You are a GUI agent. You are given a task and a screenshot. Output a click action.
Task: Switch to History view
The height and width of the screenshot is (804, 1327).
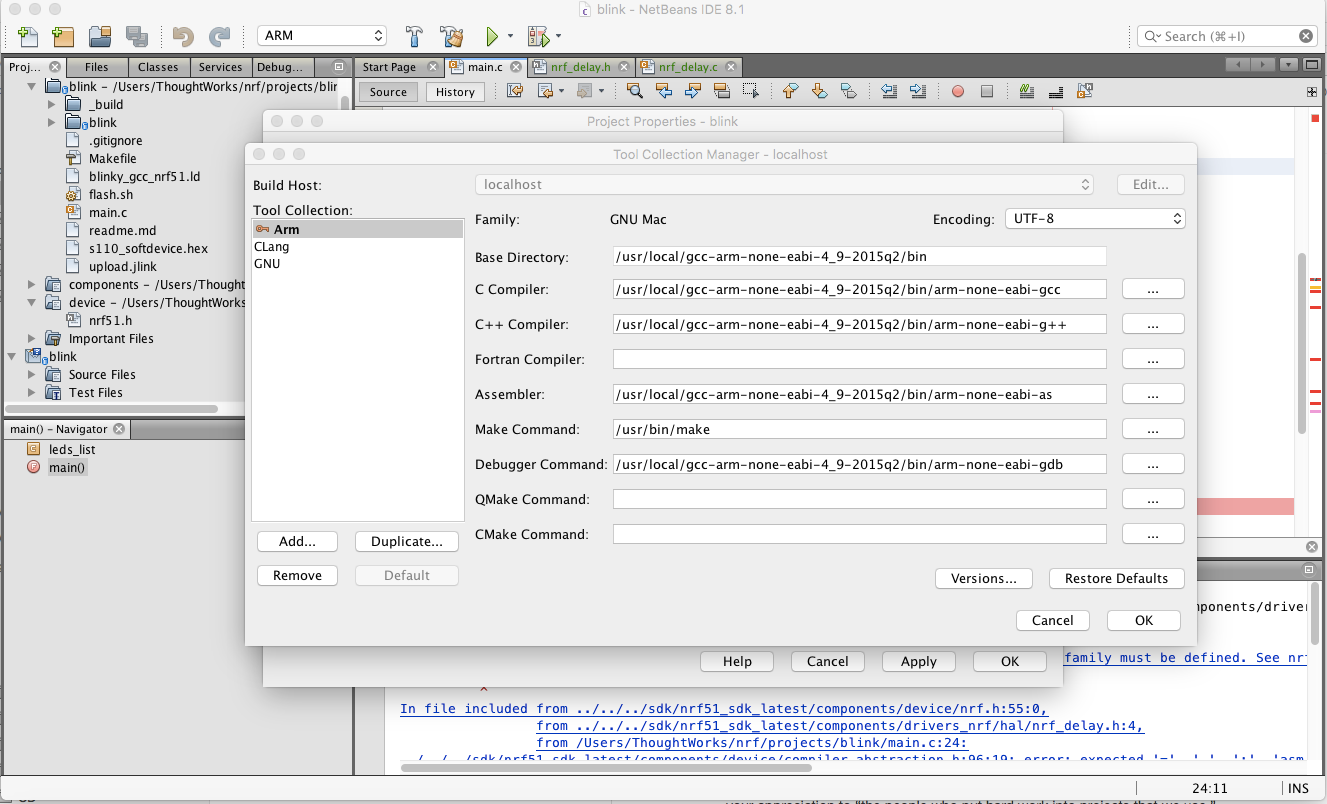pos(455,92)
